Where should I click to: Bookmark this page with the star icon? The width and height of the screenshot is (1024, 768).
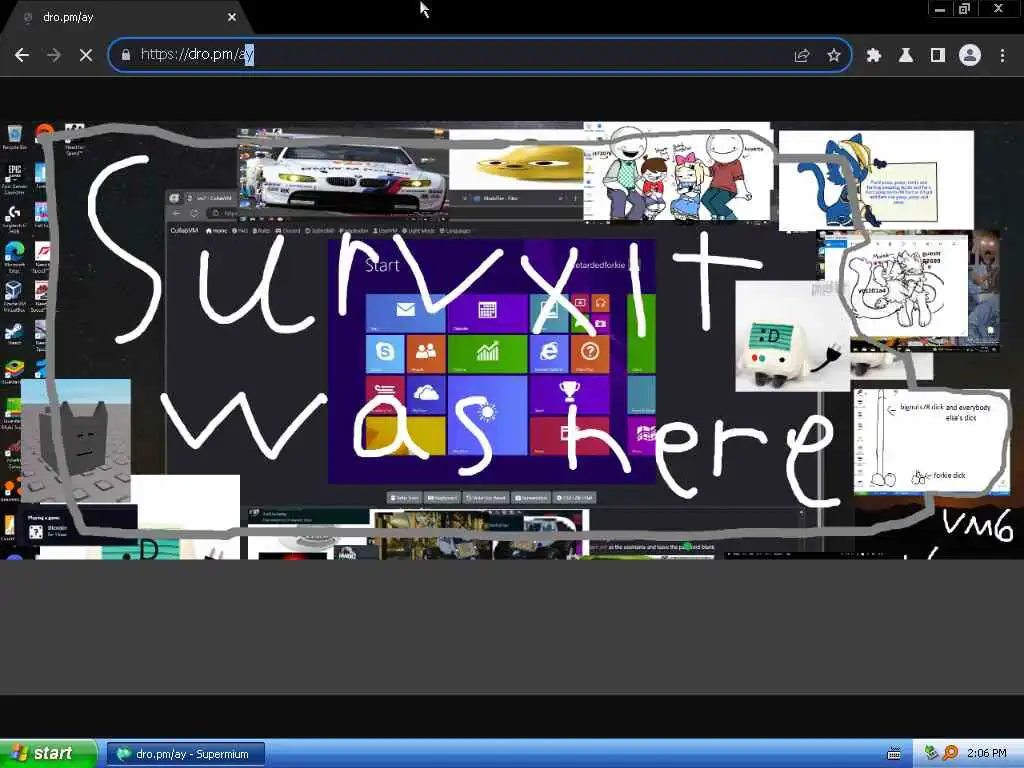point(834,56)
